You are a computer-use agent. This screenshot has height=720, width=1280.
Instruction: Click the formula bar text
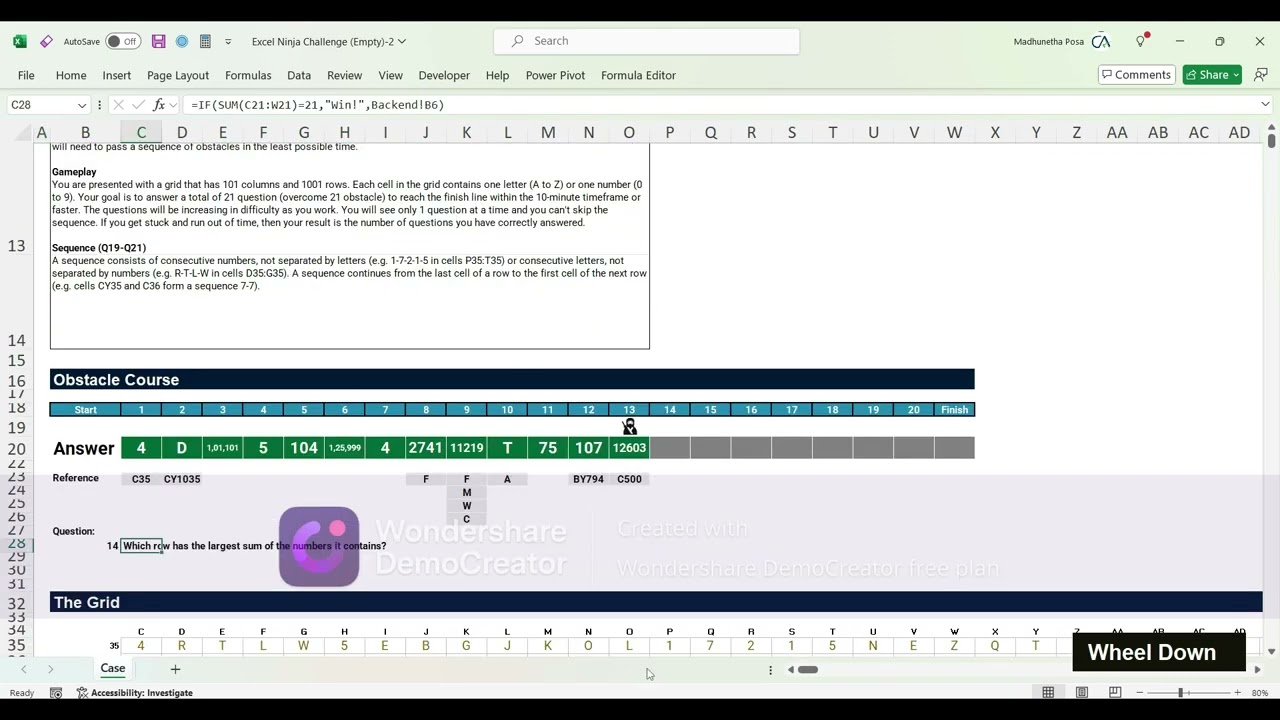[x=317, y=105]
